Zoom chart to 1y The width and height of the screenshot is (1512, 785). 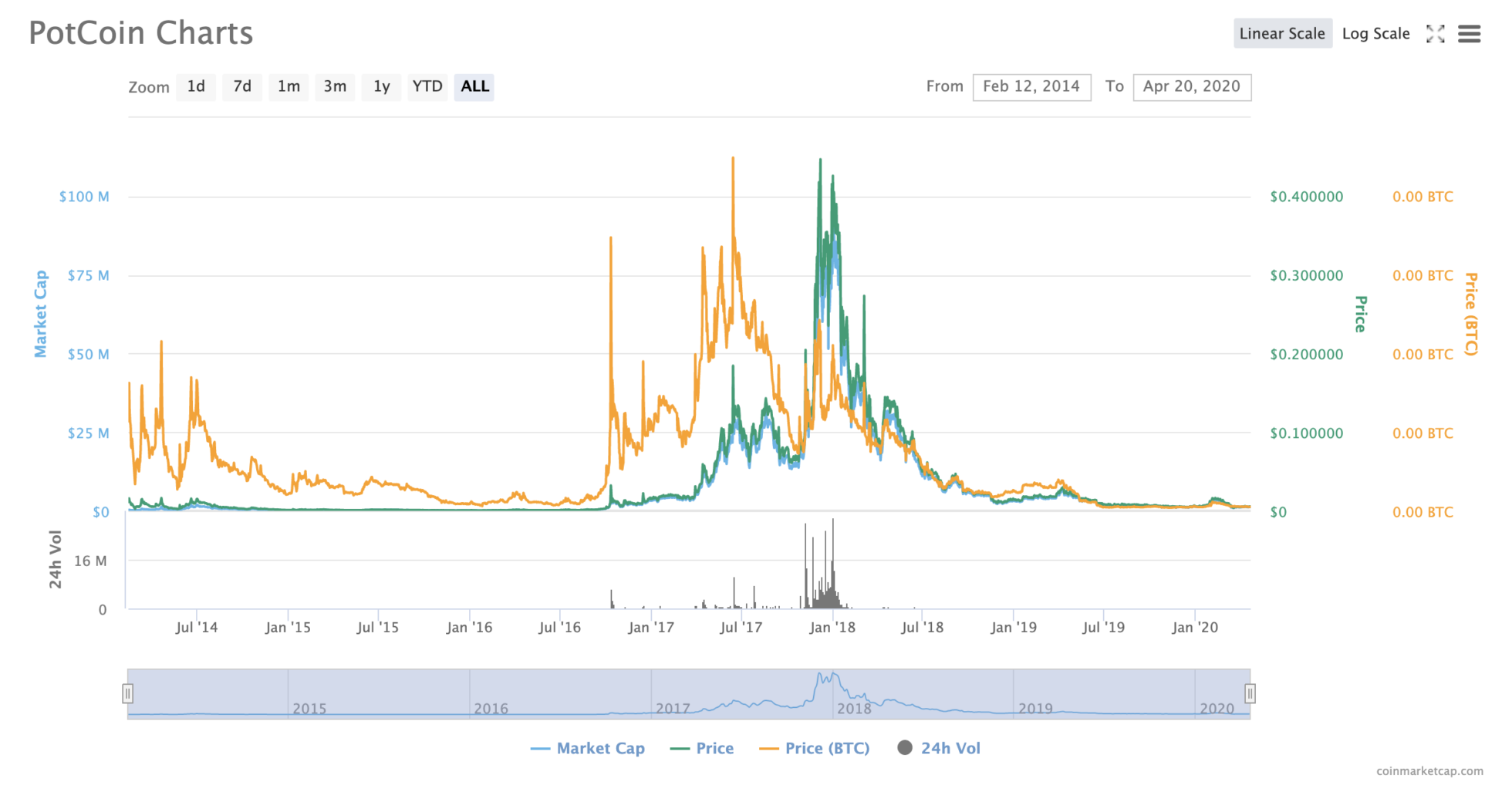point(381,86)
